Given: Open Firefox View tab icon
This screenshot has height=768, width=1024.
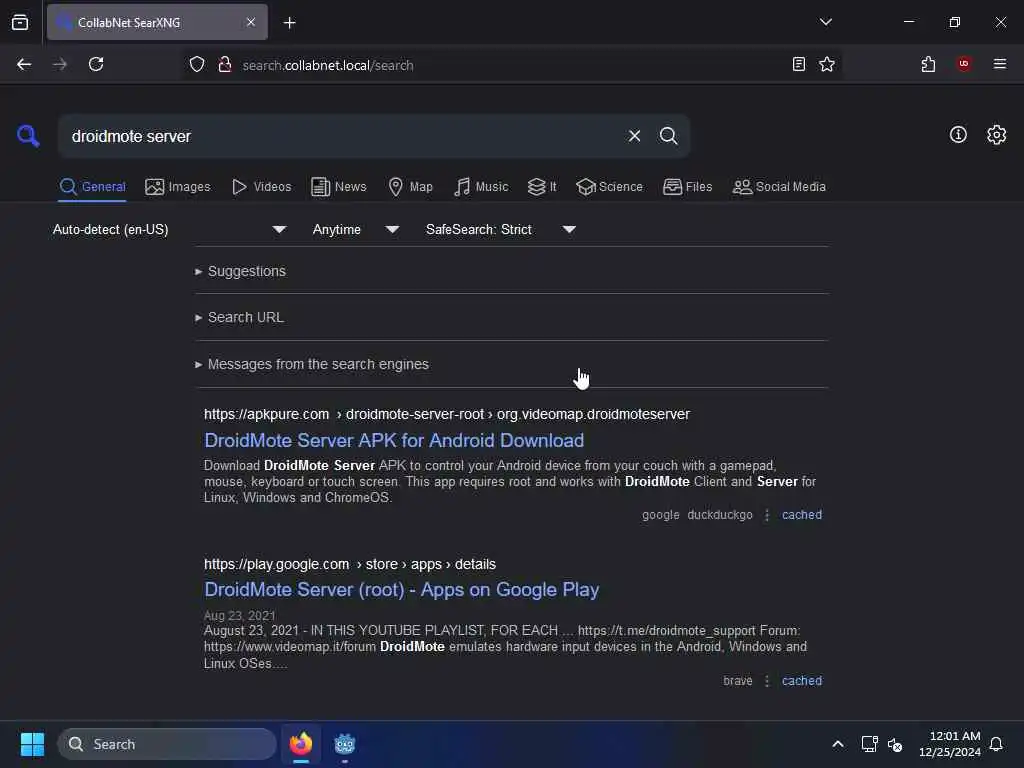Looking at the screenshot, I should [20, 22].
